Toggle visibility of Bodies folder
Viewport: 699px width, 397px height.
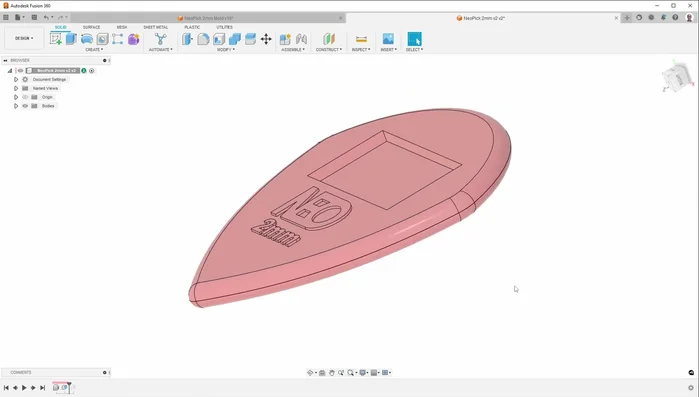tap(25, 106)
